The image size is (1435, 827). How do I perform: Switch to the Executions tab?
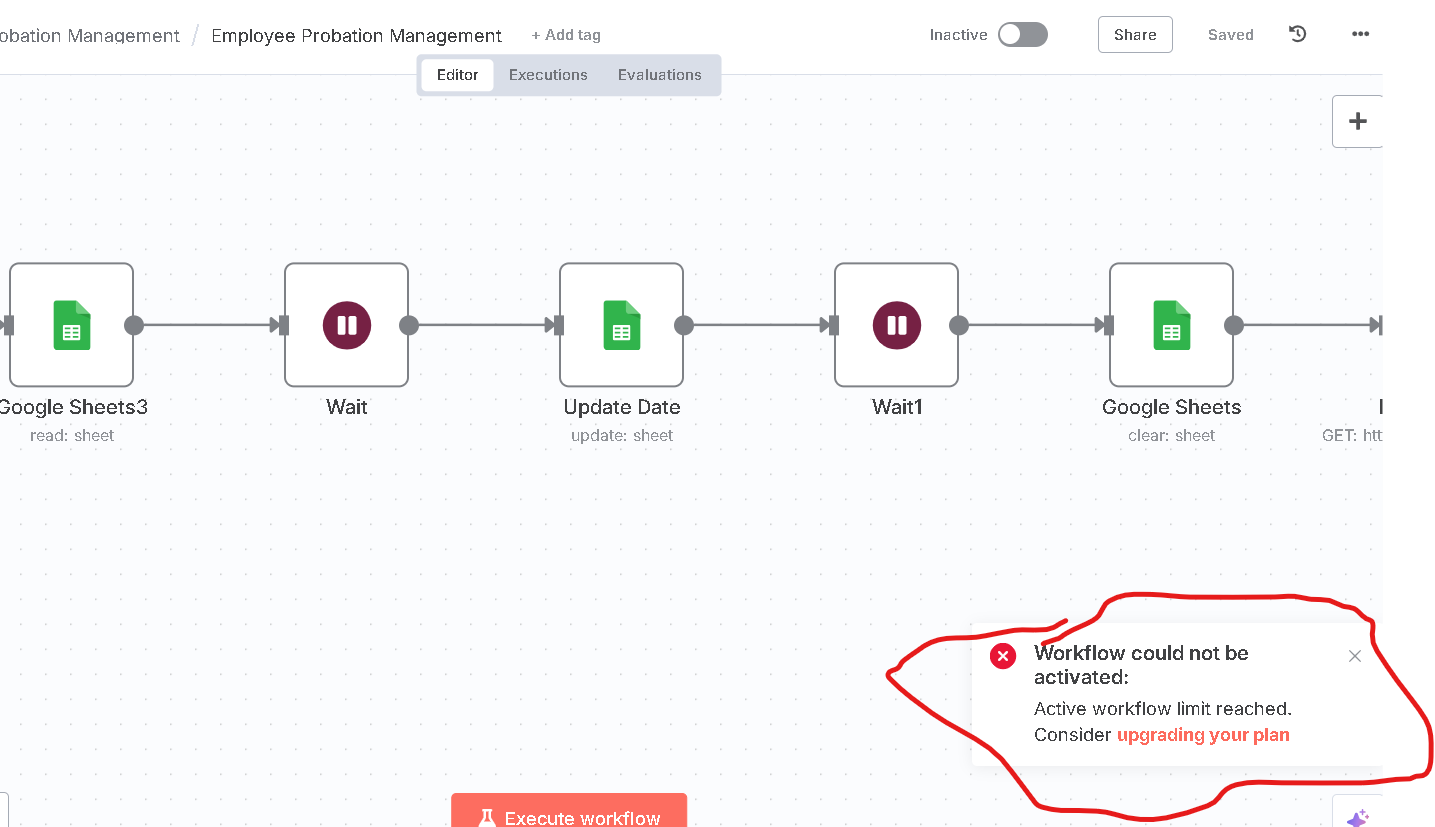[548, 74]
